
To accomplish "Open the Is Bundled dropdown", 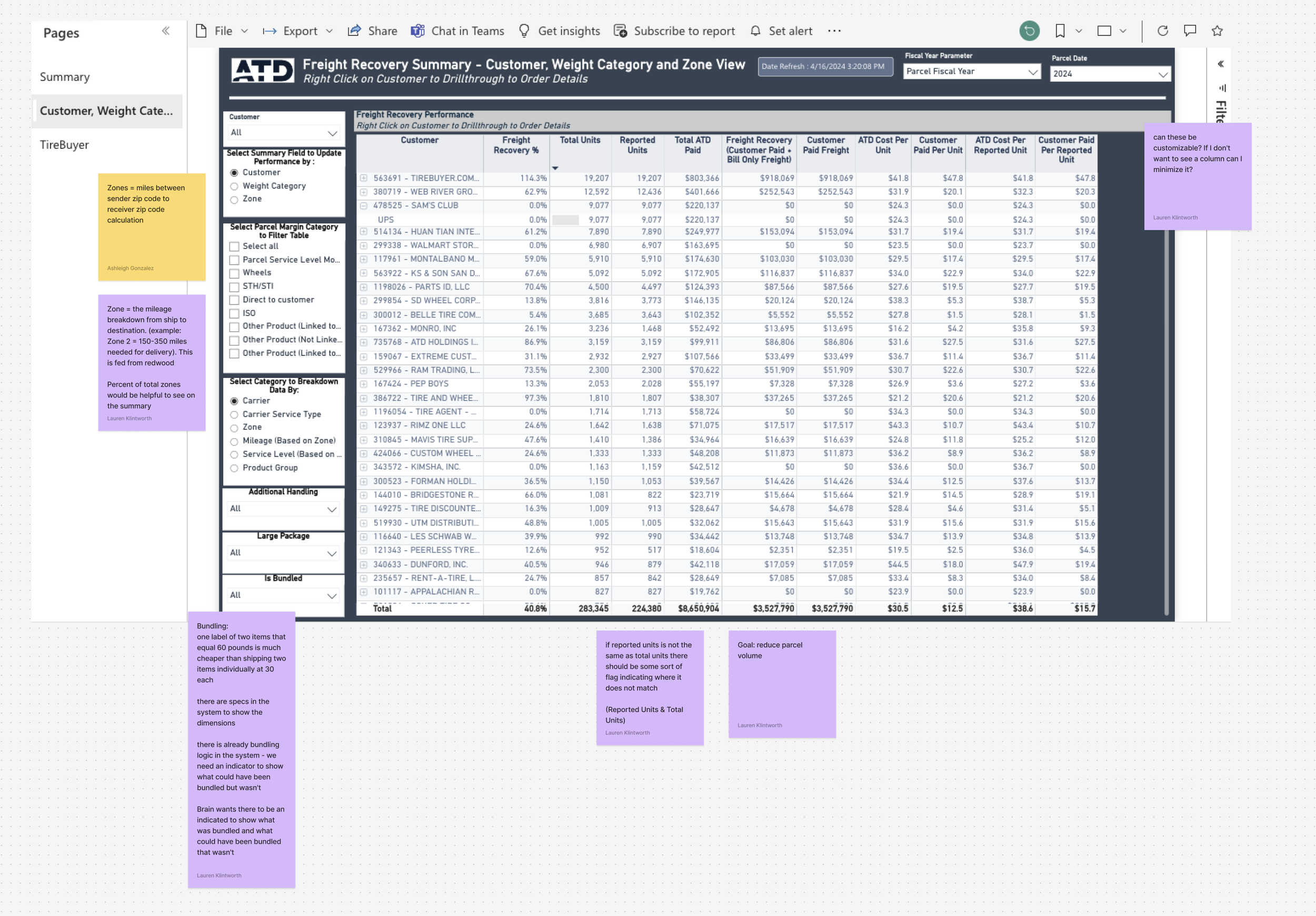I will (x=332, y=595).
